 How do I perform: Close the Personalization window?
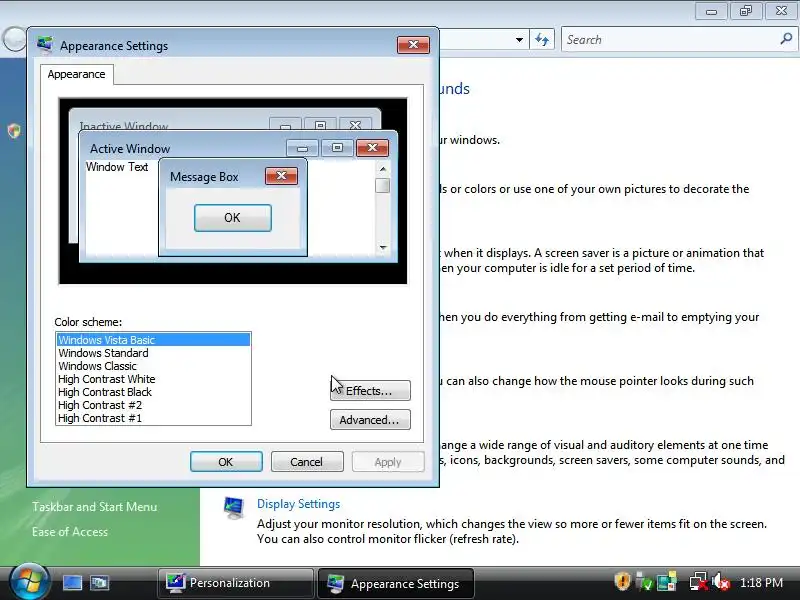tap(781, 11)
